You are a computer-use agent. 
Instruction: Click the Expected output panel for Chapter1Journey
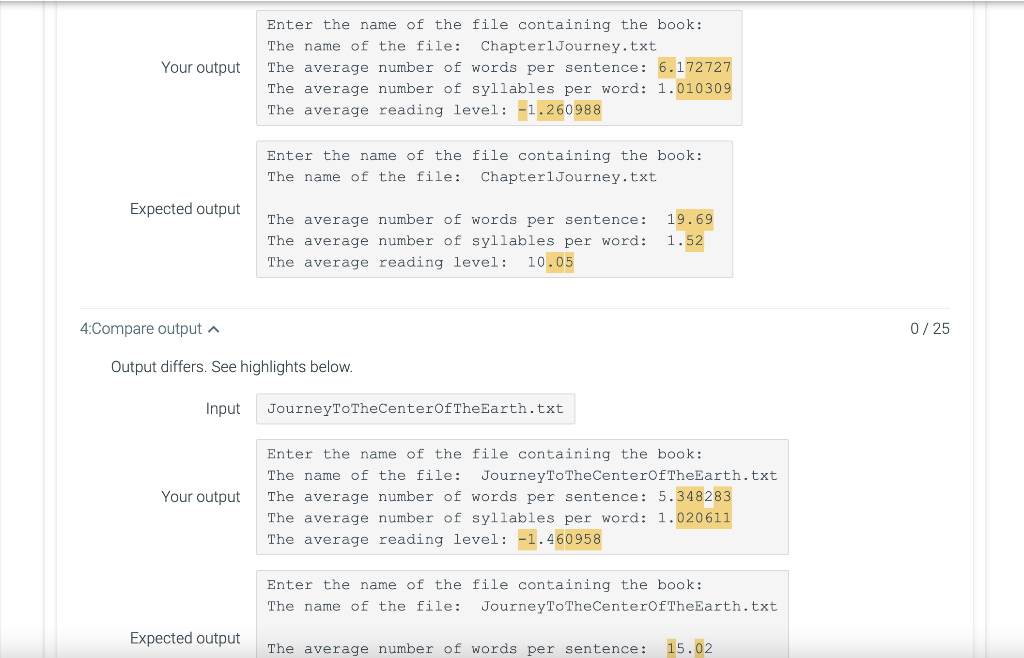pyautogui.click(x=495, y=209)
